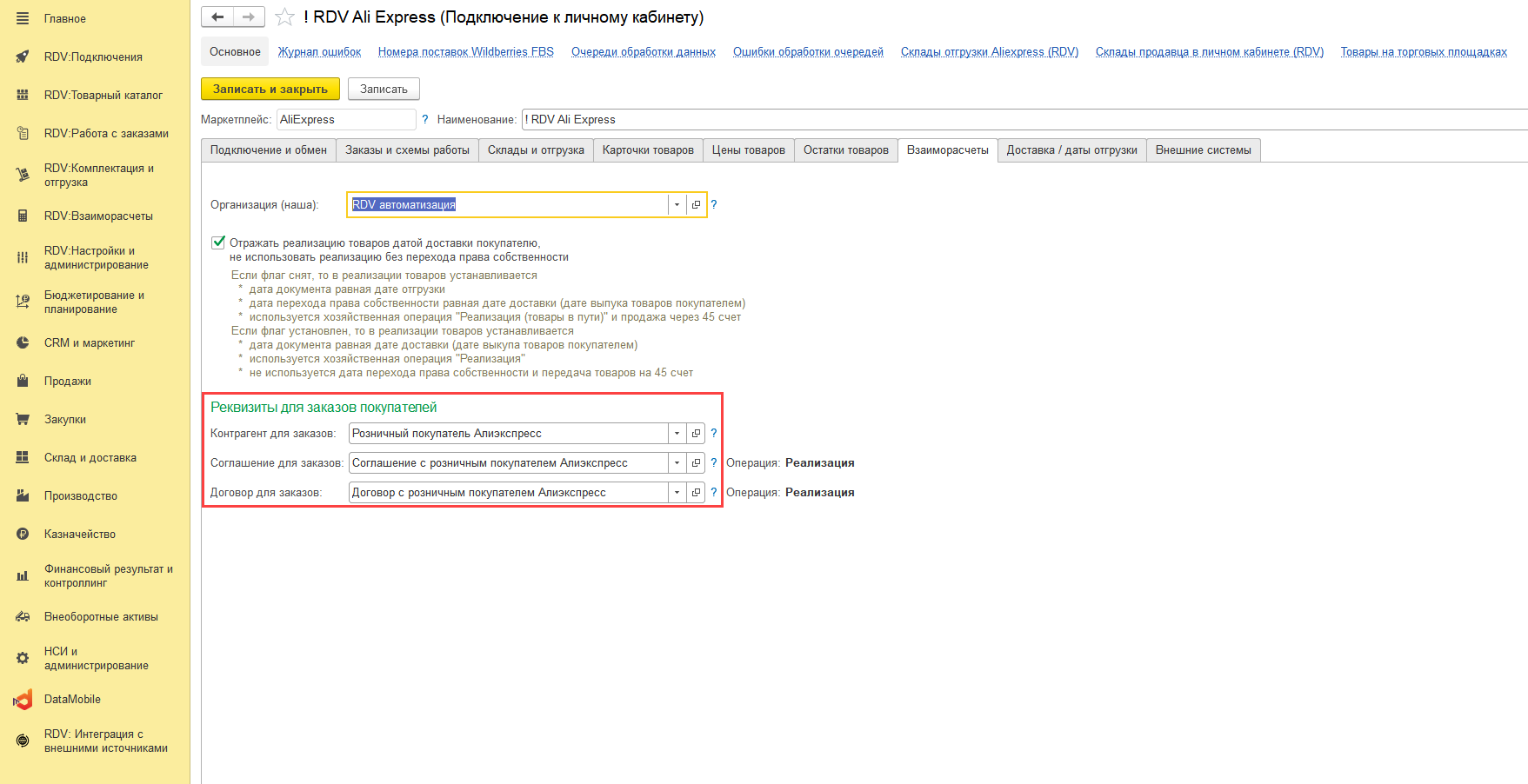Expand the Организация (наша) dropdown
Screen dimensions: 1528x784
677,204
